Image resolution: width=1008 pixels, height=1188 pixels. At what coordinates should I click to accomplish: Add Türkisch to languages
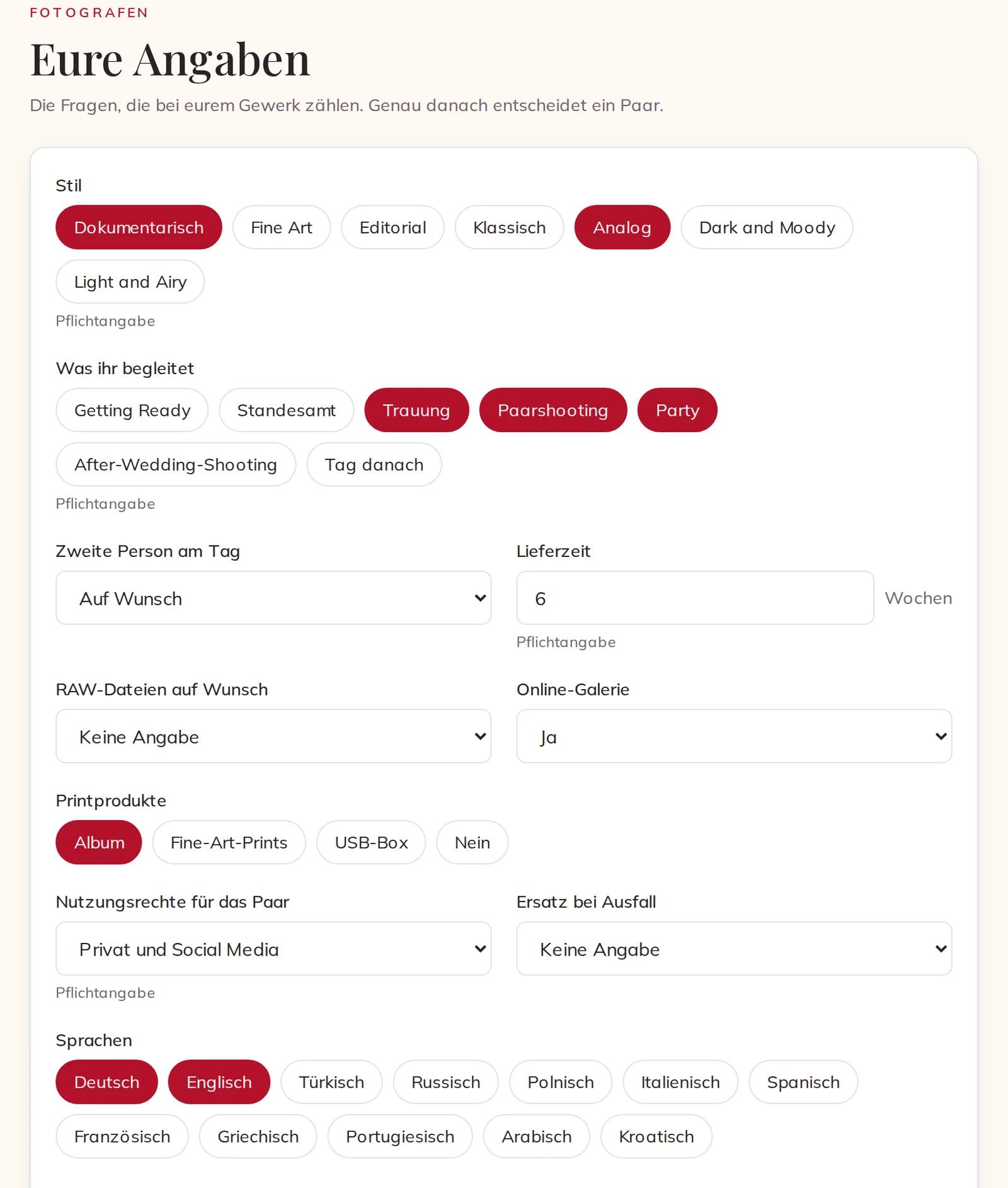[331, 1082]
